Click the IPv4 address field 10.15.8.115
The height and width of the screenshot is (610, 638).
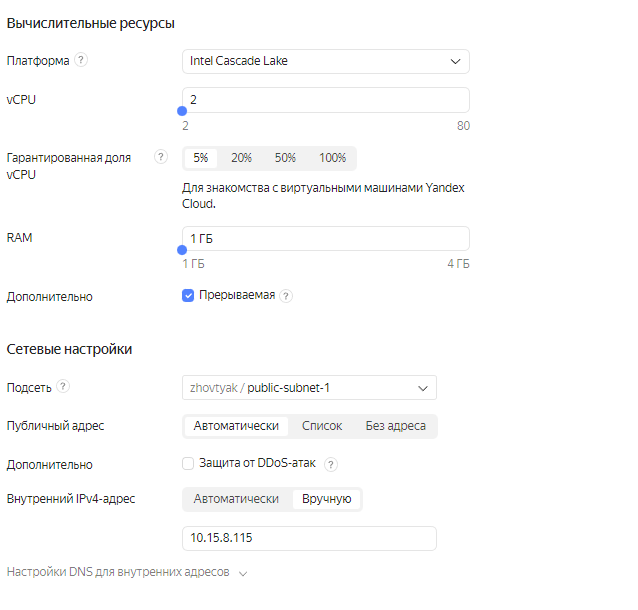pyautogui.click(x=309, y=538)
